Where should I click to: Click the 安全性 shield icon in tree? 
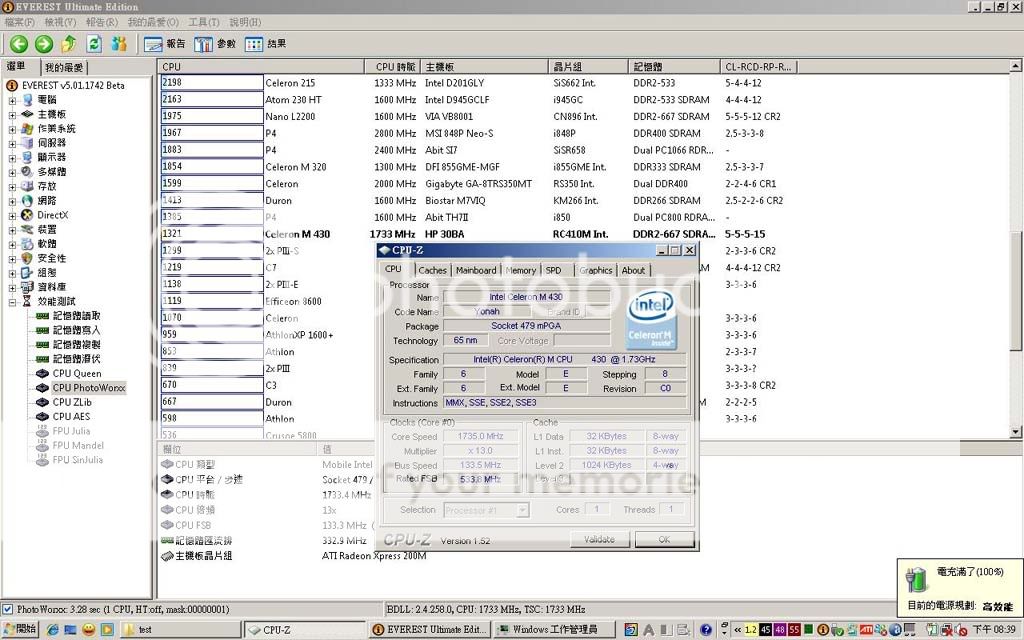[x=27, y=258]
